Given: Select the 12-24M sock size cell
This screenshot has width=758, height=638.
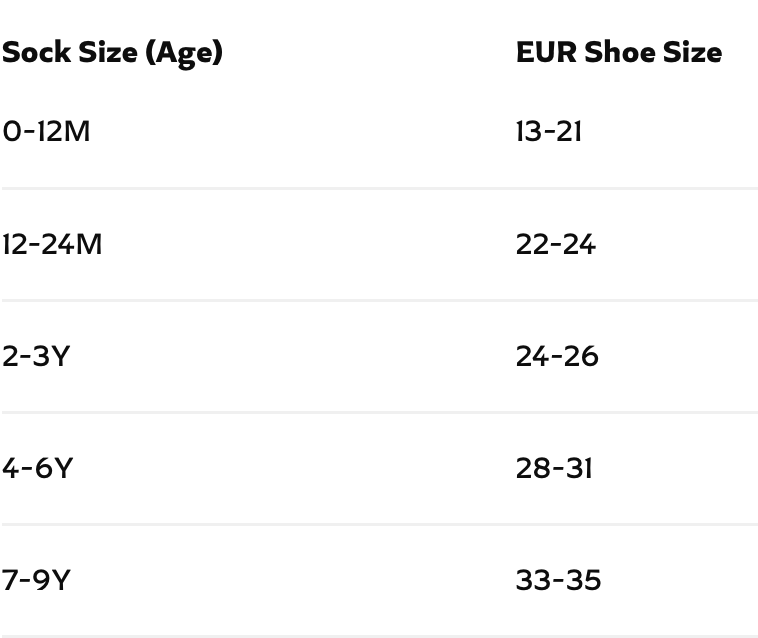Looking at the screenshot, I should pyautogui.click(x=52, y=244).
